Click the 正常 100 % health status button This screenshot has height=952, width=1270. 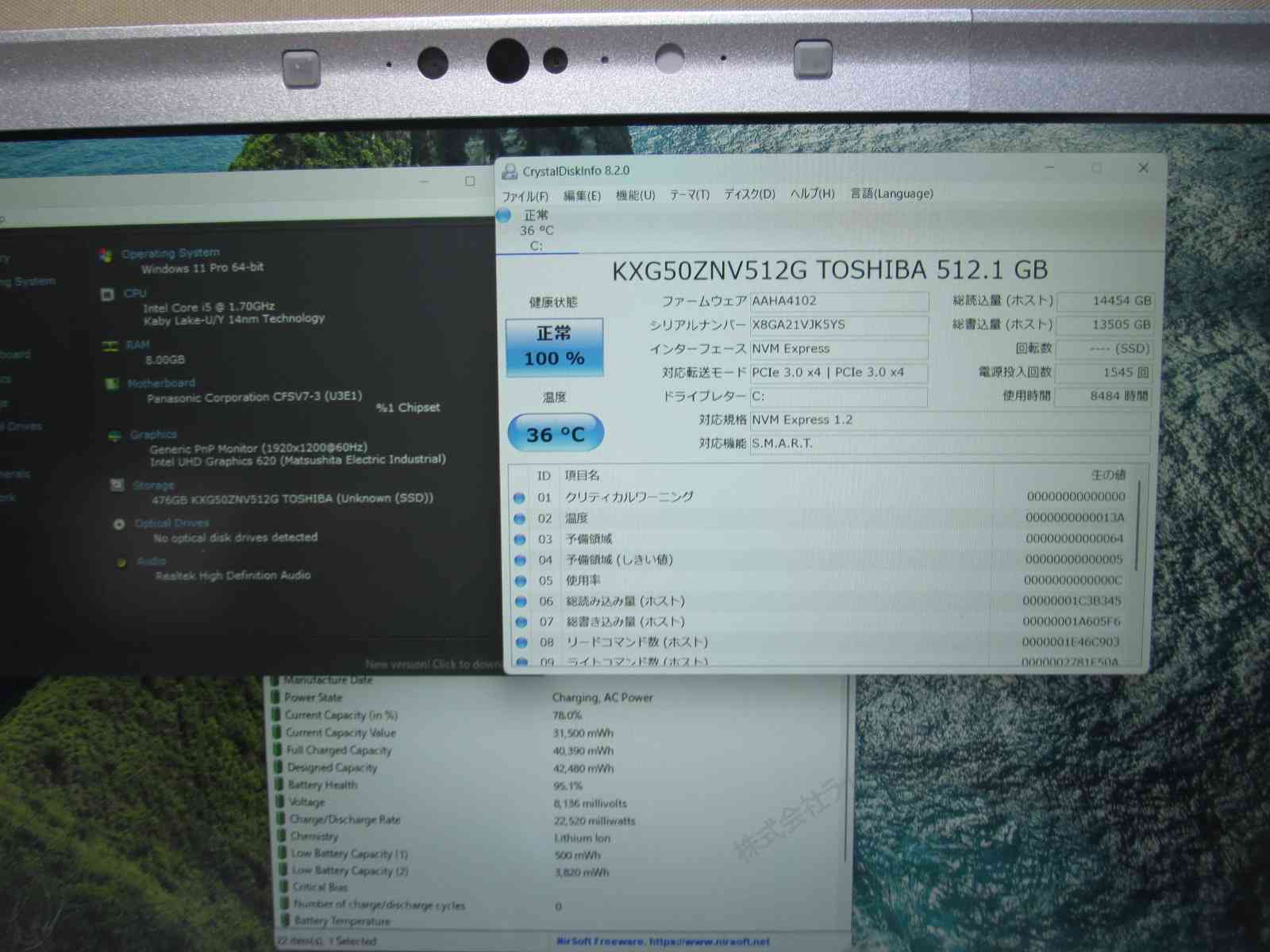554,347
